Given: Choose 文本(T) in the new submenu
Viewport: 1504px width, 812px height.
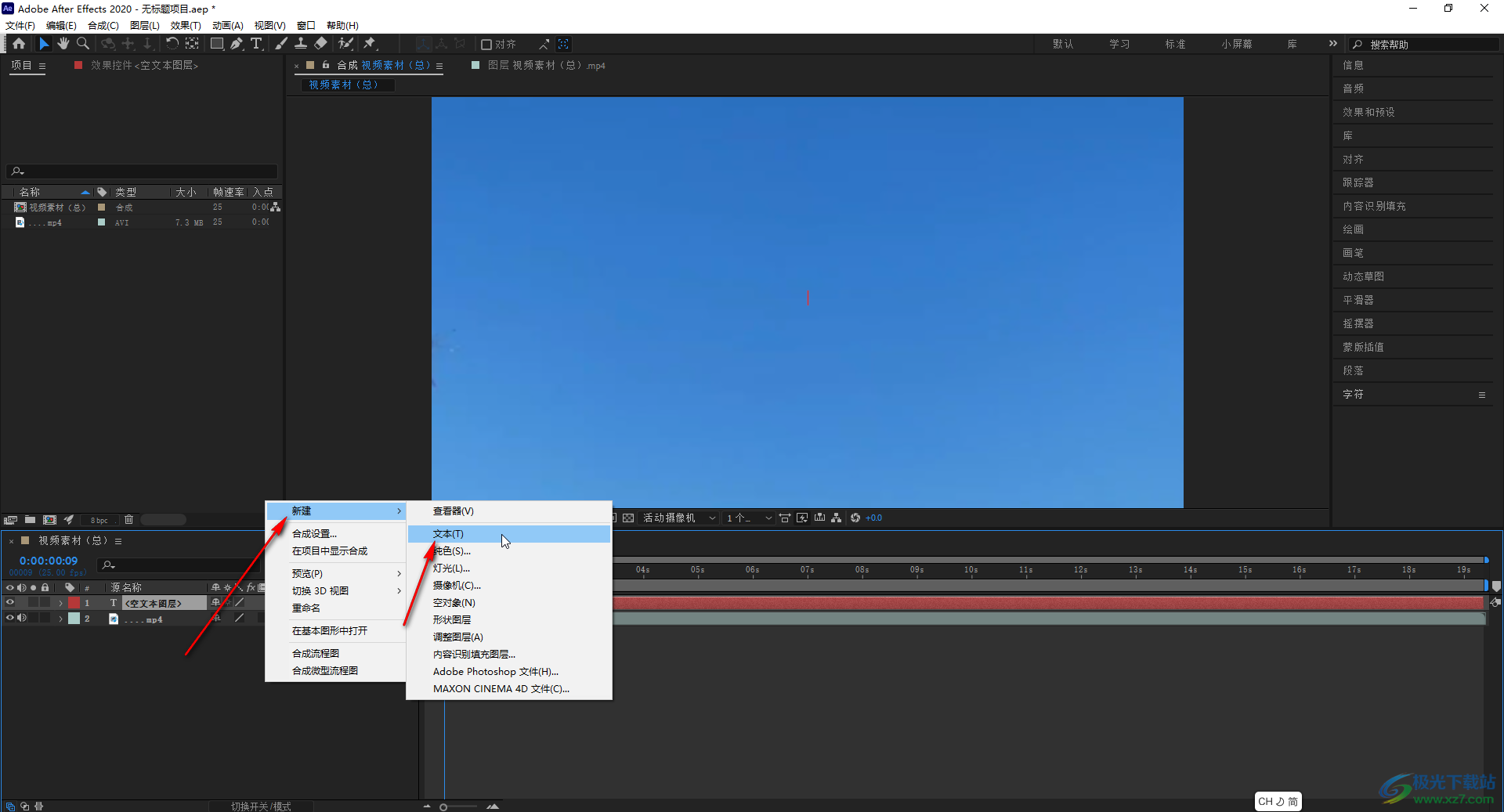Looking at the screenshot, I should pyautogui.click(x=508, y=534).
